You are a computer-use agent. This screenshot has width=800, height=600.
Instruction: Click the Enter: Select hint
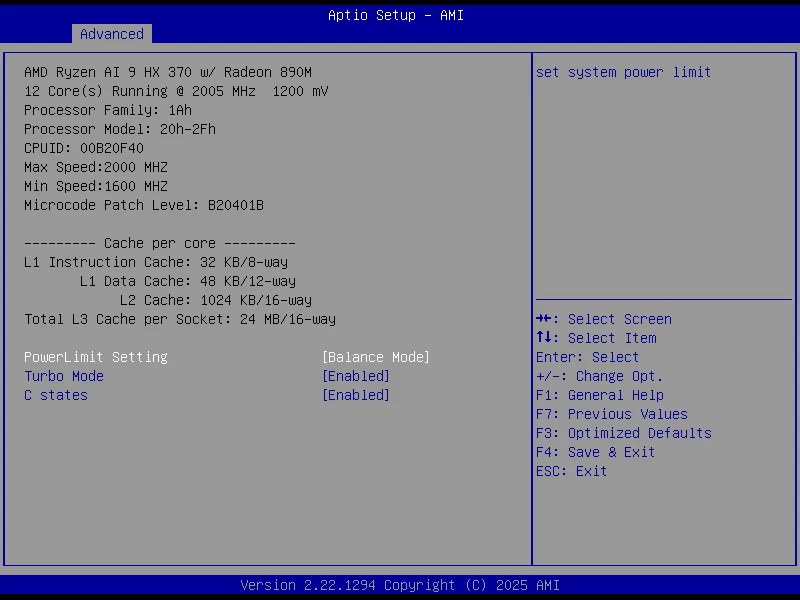click(587, 357)
